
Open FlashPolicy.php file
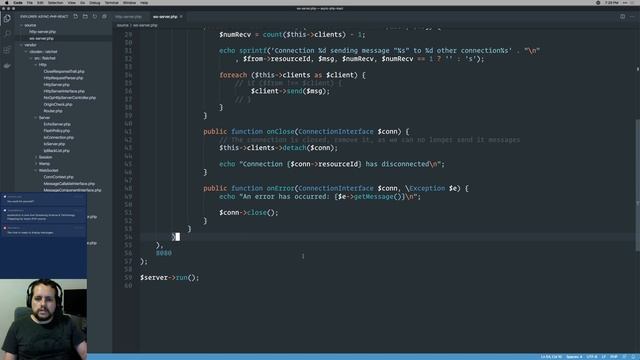pos(57,131)
